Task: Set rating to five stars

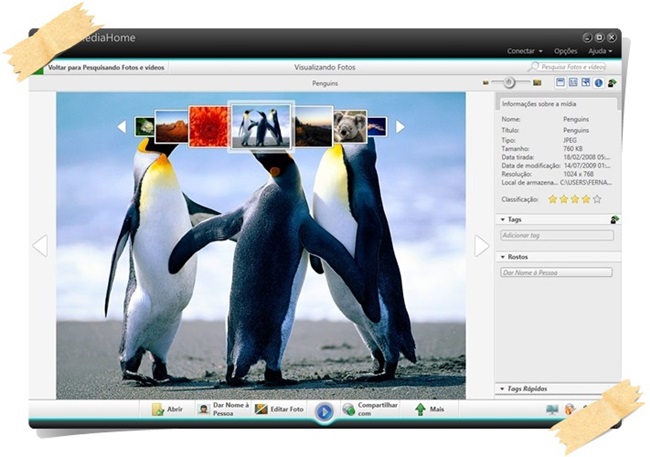Action: pos(597,199)
